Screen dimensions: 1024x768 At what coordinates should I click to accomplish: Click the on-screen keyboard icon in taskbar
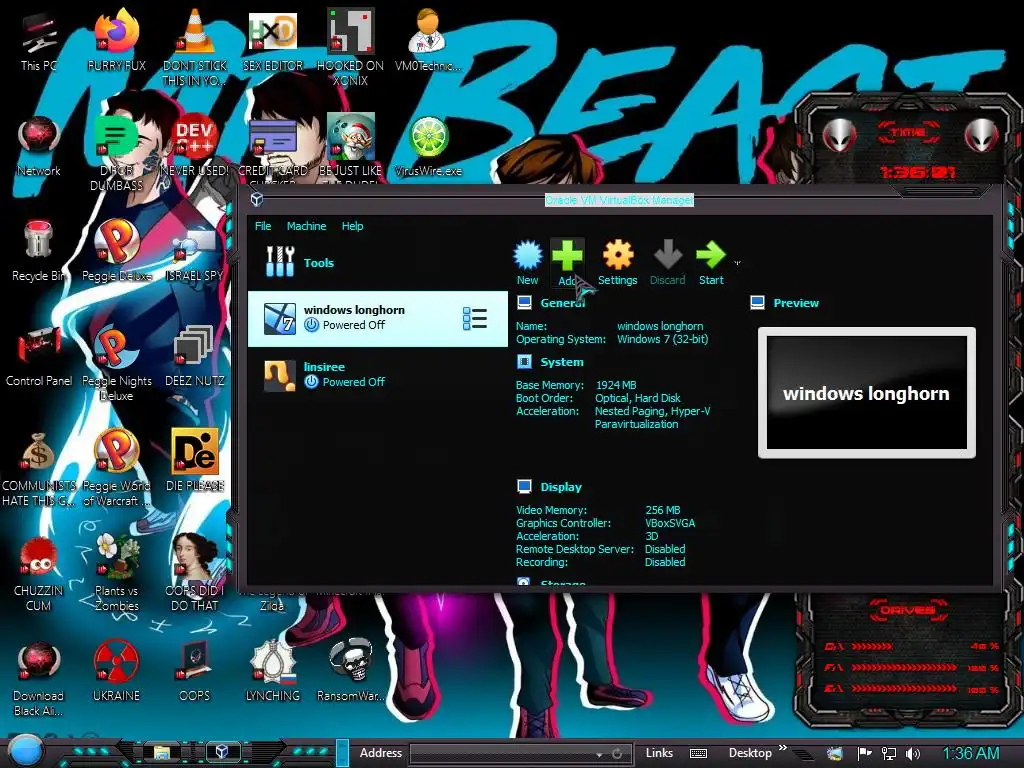tap(698, 754)
